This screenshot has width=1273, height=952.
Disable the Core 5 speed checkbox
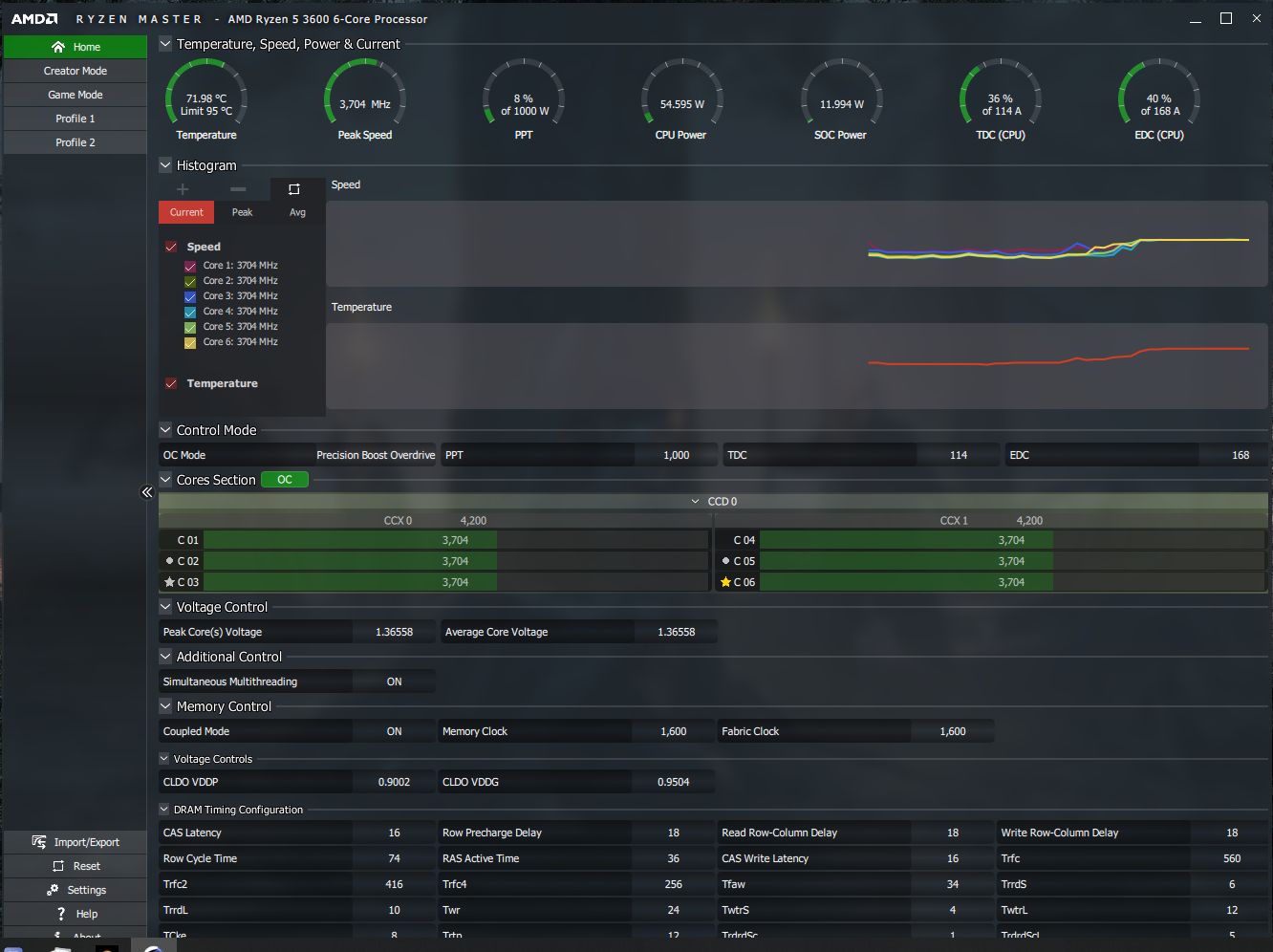point(190,327)
